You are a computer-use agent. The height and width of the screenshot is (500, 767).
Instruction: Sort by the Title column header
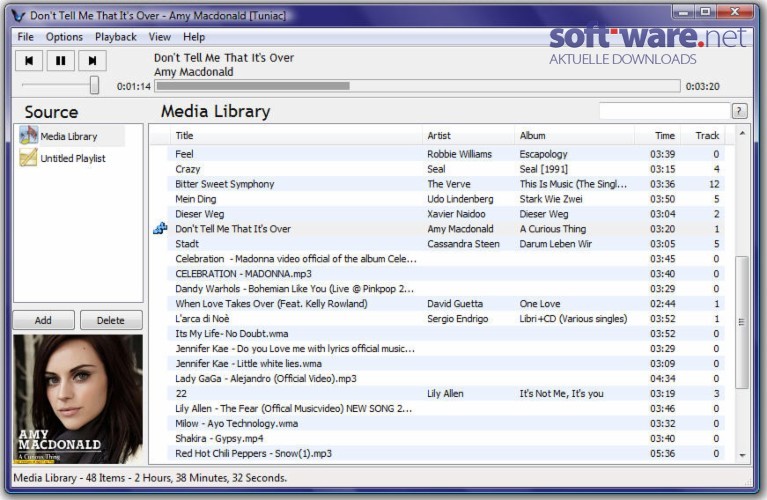click(295, 136)
